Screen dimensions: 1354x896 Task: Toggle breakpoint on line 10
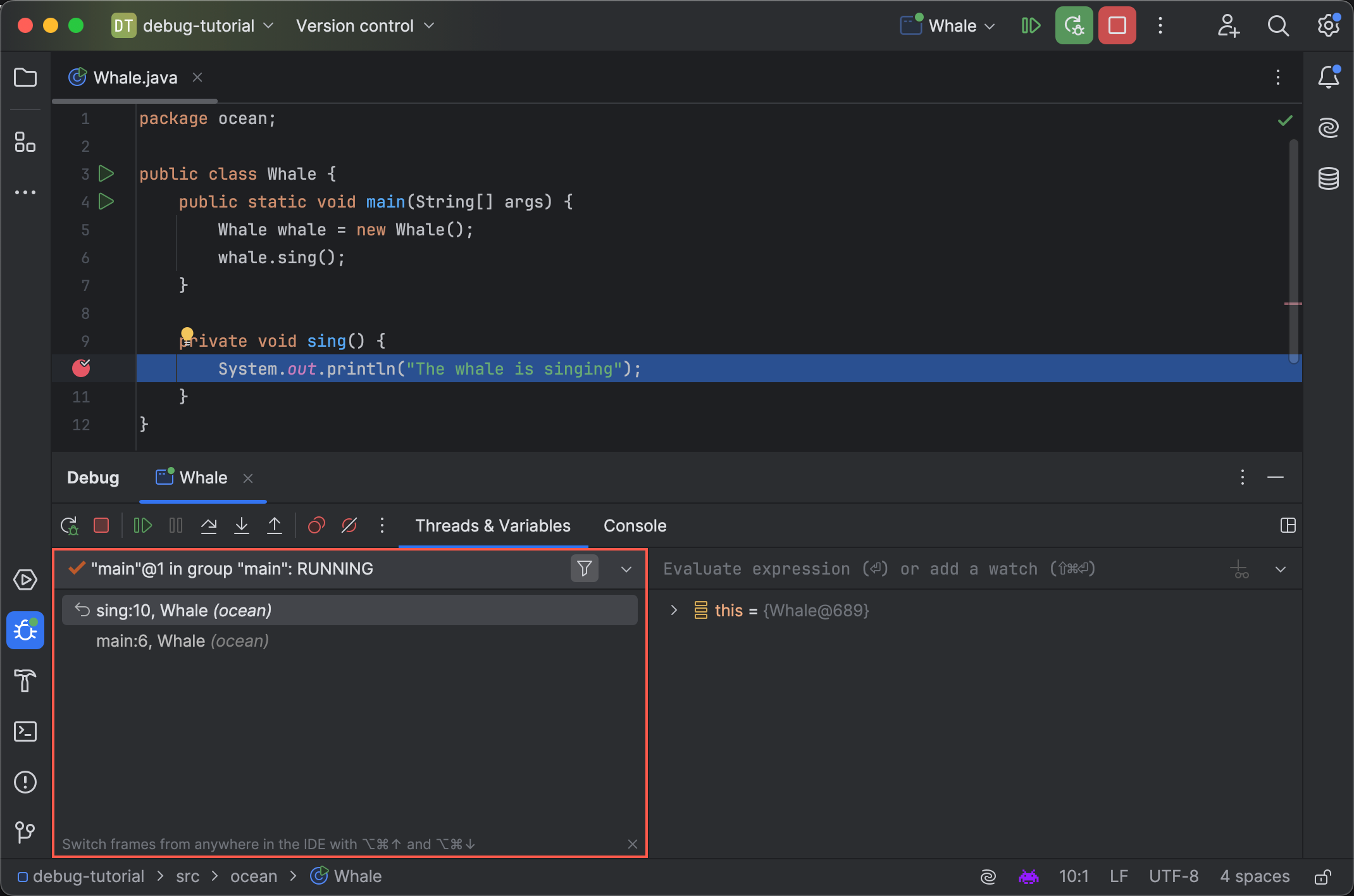tap(81, 368)
